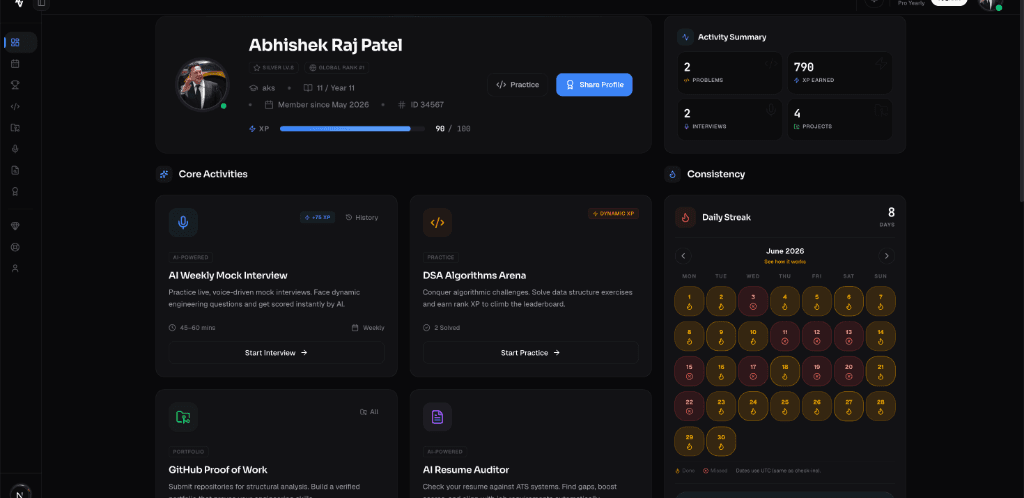Click the 'Member since May 2026' text
1024x498 pixels.
(323, 104)
